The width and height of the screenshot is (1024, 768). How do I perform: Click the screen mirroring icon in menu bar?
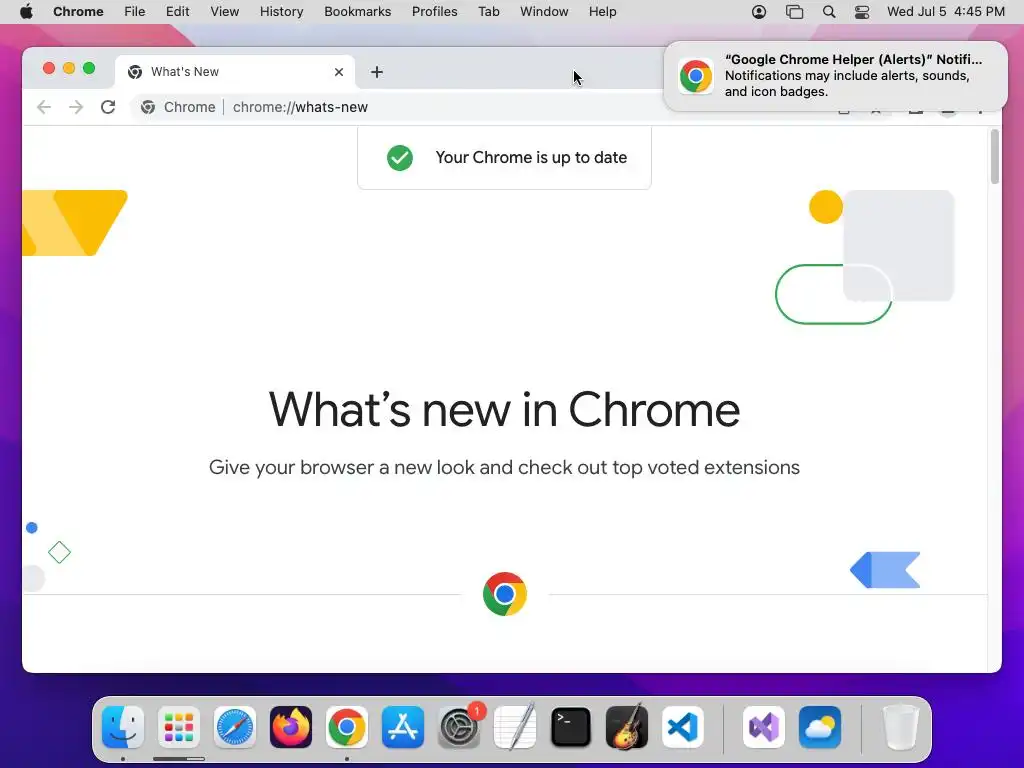(x=794, y=12)
